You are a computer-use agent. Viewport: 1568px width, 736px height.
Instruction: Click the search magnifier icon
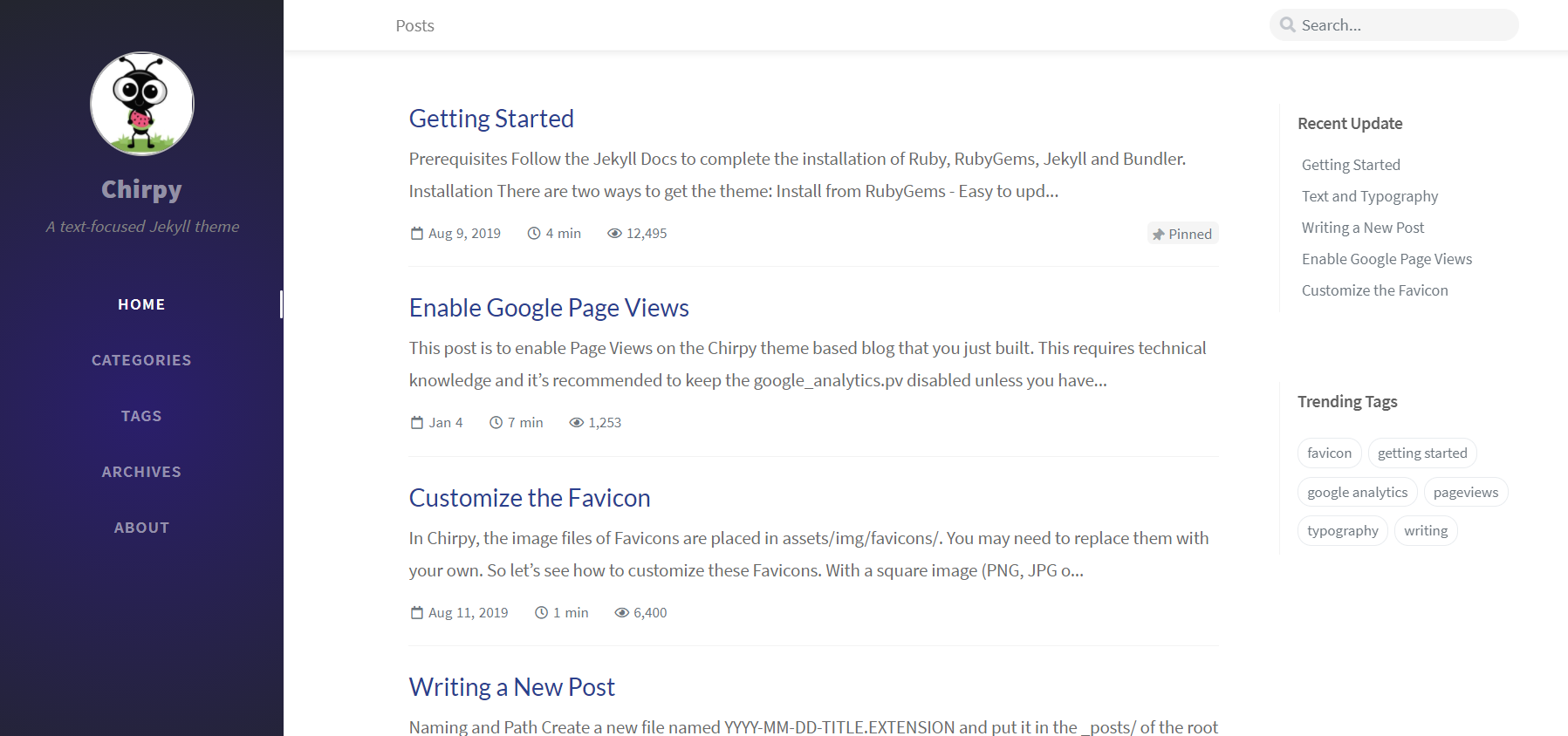coord(1287,25)
